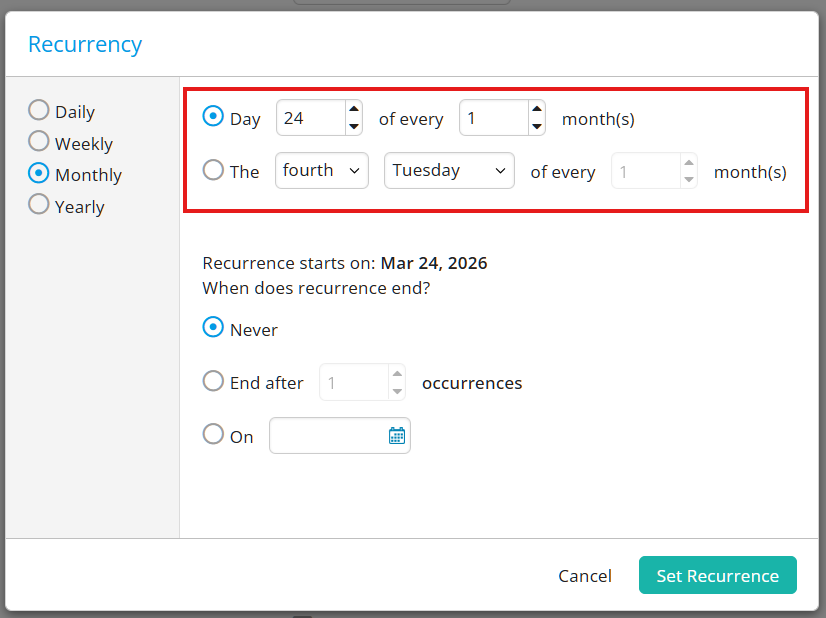Choose the Monthly recurrence option
Viewport: 826px width, 618px height.
coord(39,173)
